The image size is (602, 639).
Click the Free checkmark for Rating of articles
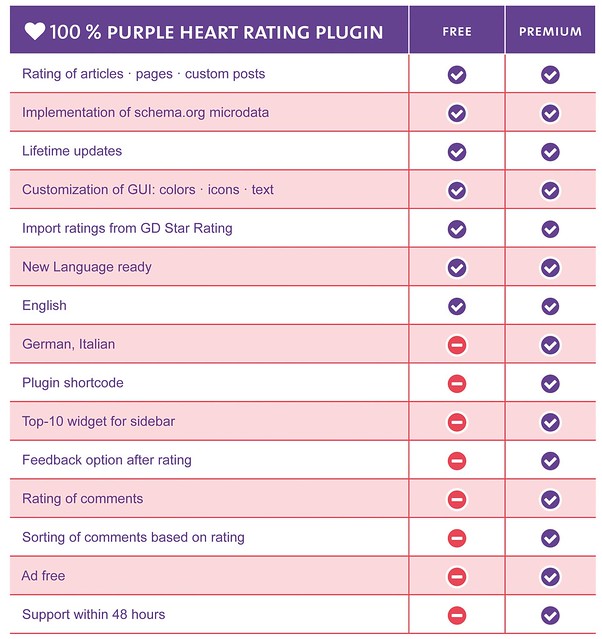456,75
